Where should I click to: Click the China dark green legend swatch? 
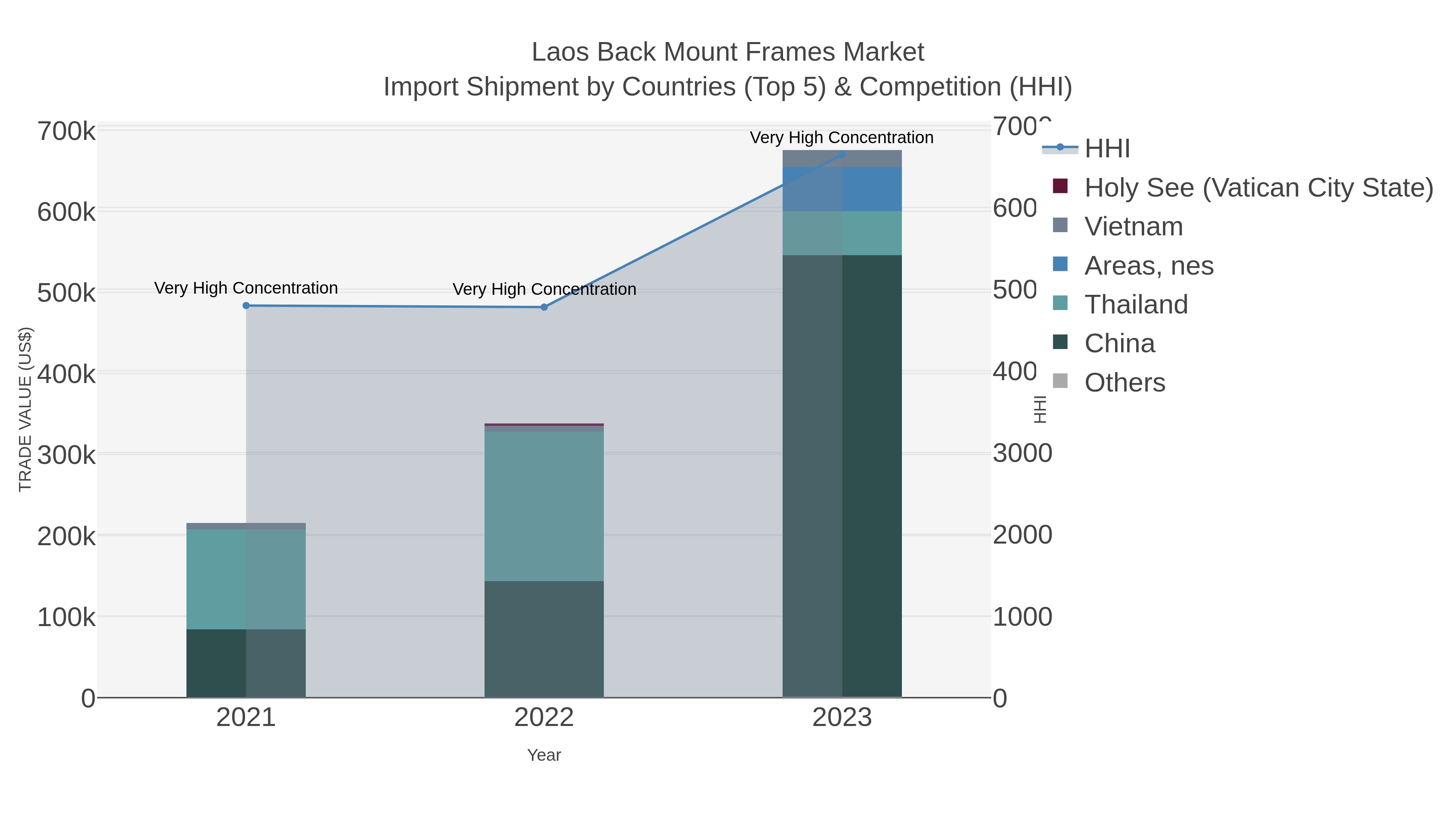pos(1060,341)
